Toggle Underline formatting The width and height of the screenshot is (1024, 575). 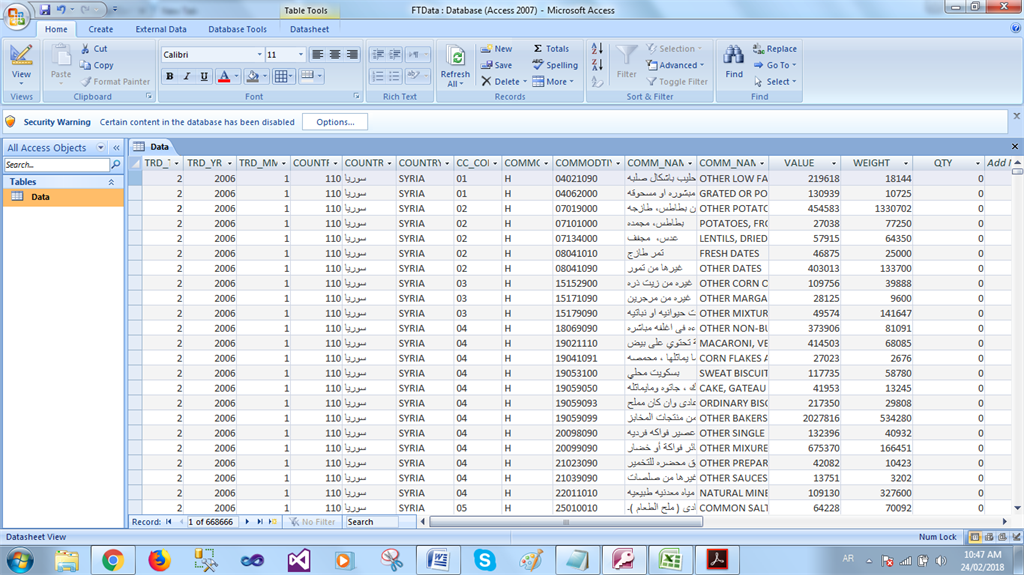(x=204, y=76)
